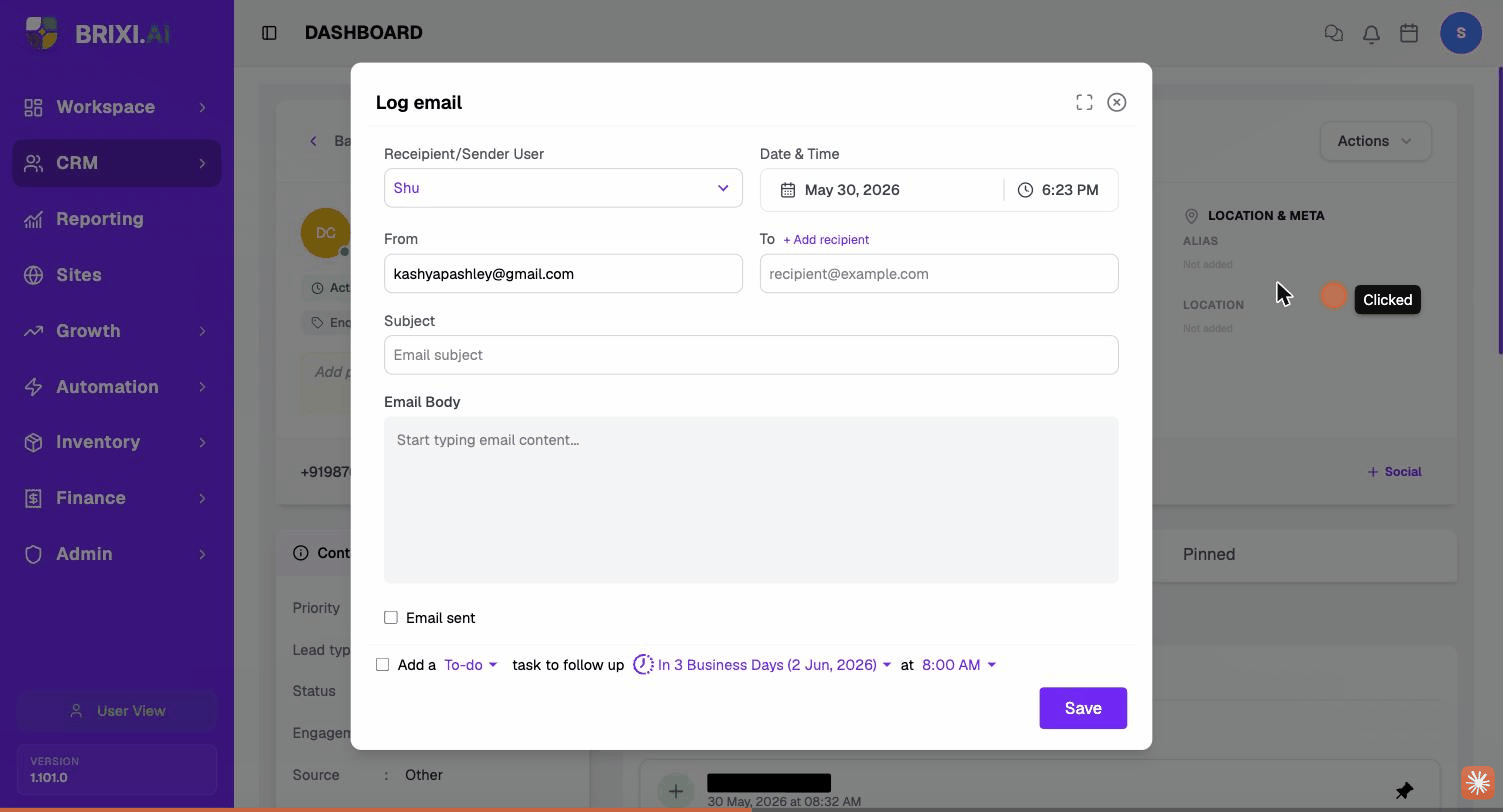Screen dimensions: 1503x812
Task: Open the 8:00 AM time dropdown
Action: [x=958, y=665]
